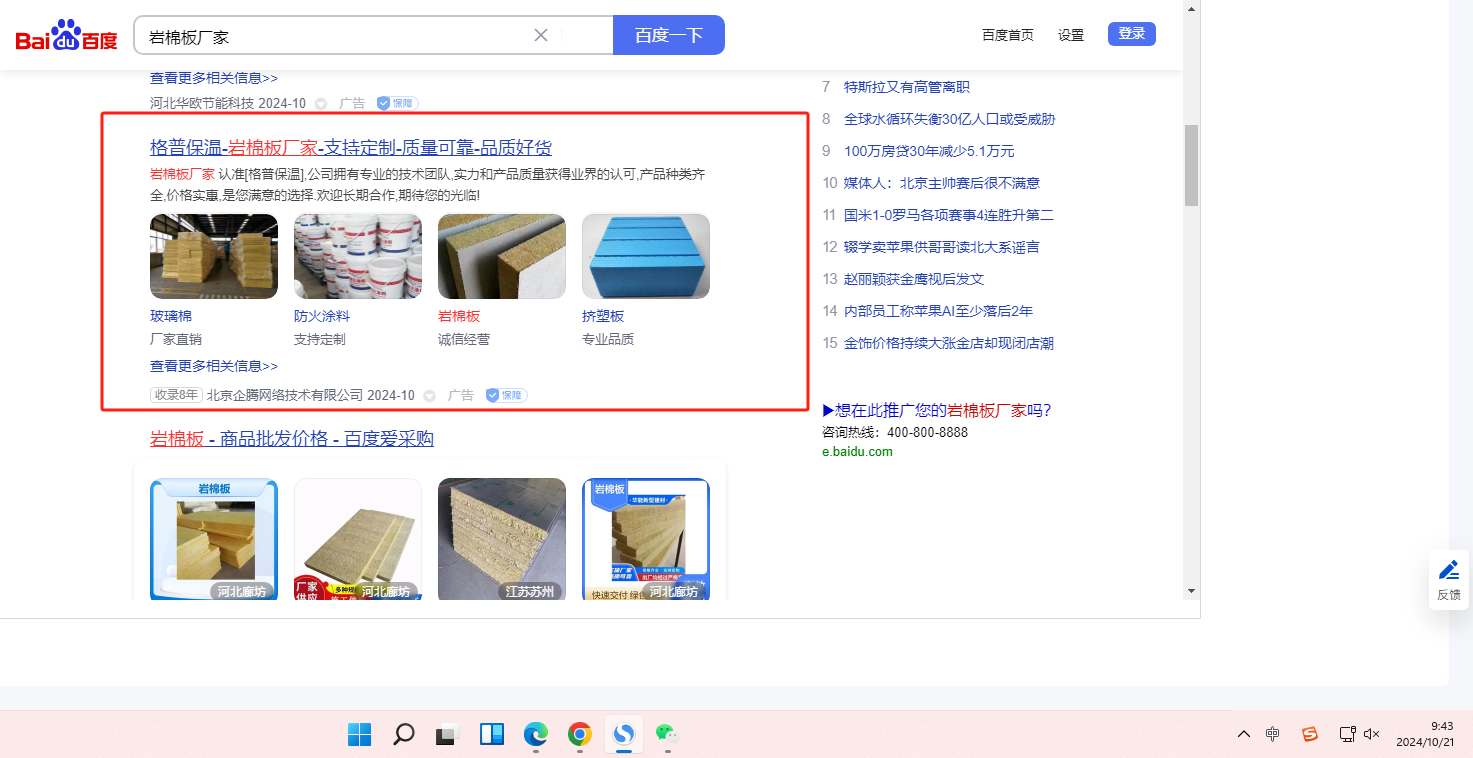This screenshot has height=758, width=1473.
Task: Click the Baidu logo
Action: point(66,36)
